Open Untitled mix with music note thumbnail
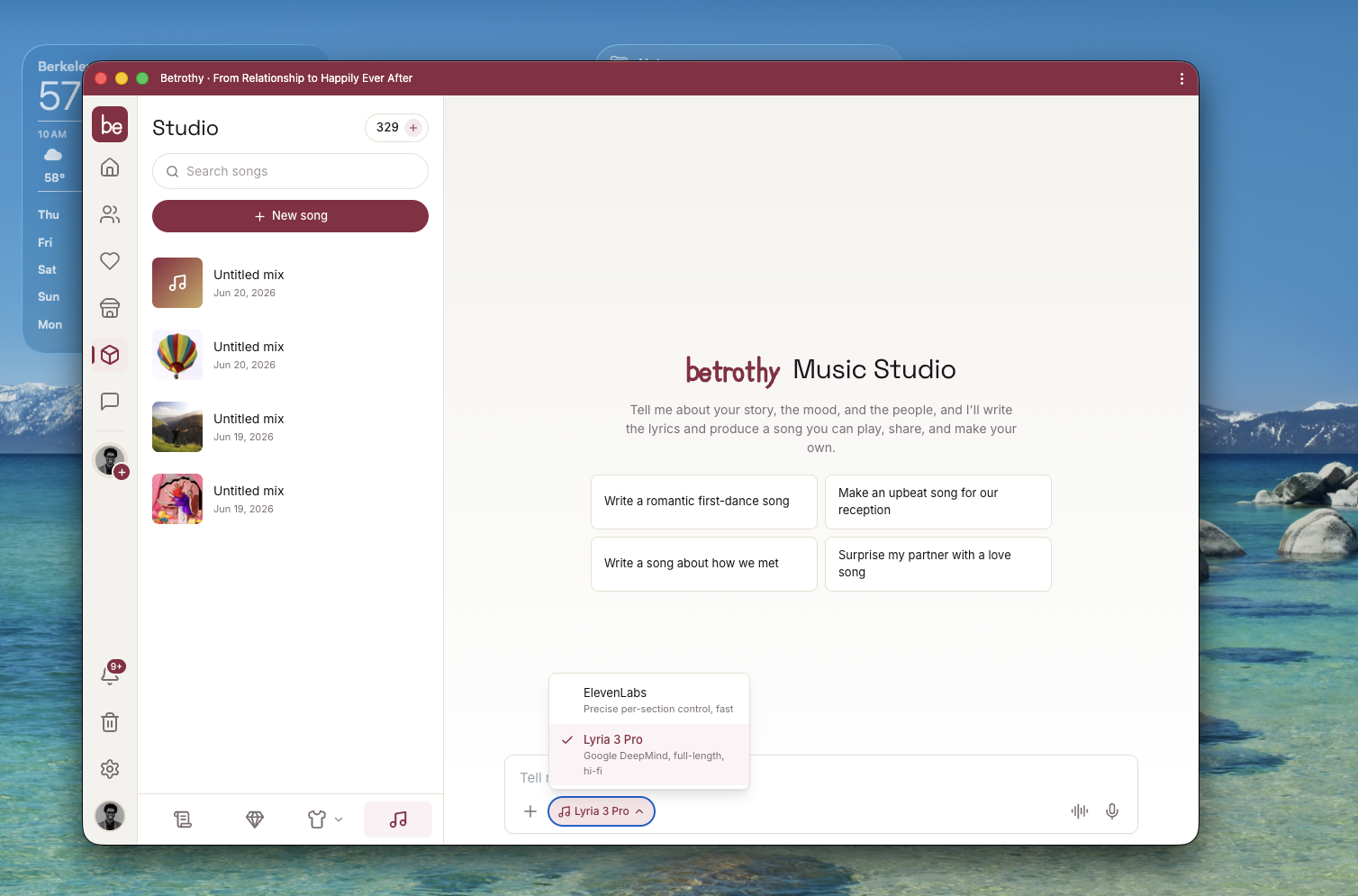The image size is (1358, 896). (290, 283)
